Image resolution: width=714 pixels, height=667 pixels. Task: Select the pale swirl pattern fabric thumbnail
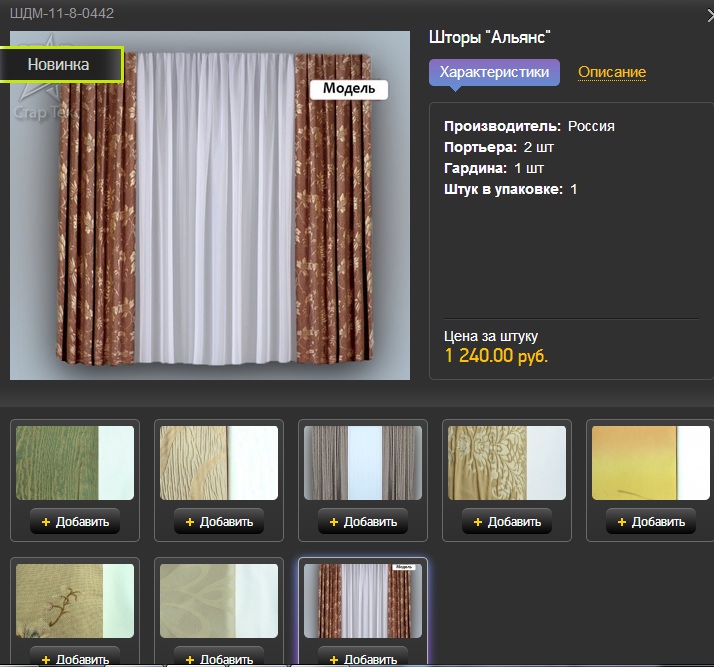tap(219, 601)
